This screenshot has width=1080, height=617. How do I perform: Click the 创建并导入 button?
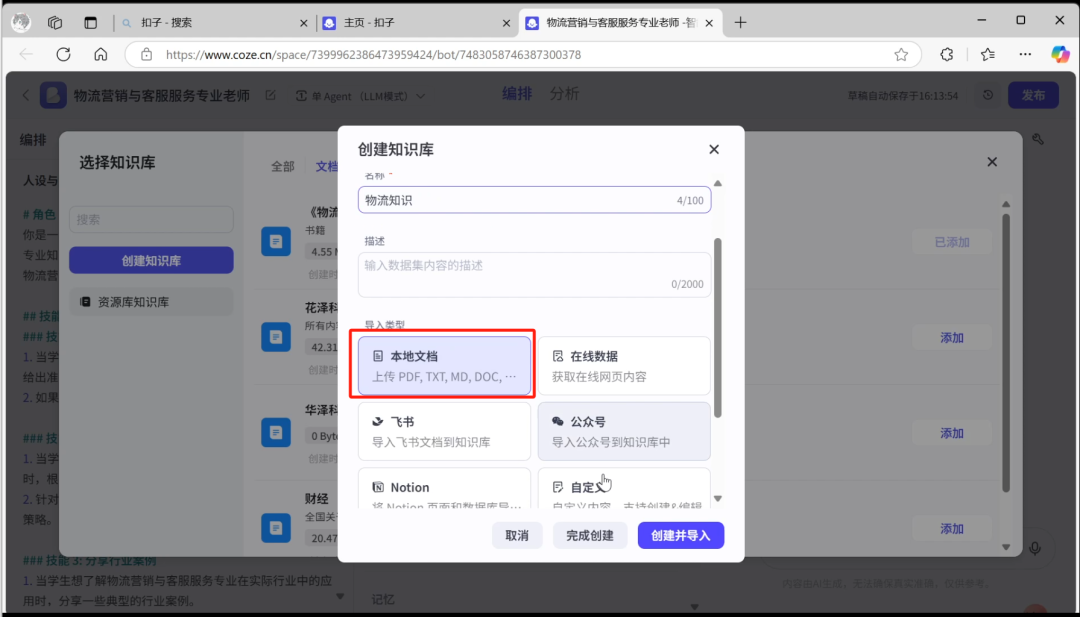coord(681,535)
